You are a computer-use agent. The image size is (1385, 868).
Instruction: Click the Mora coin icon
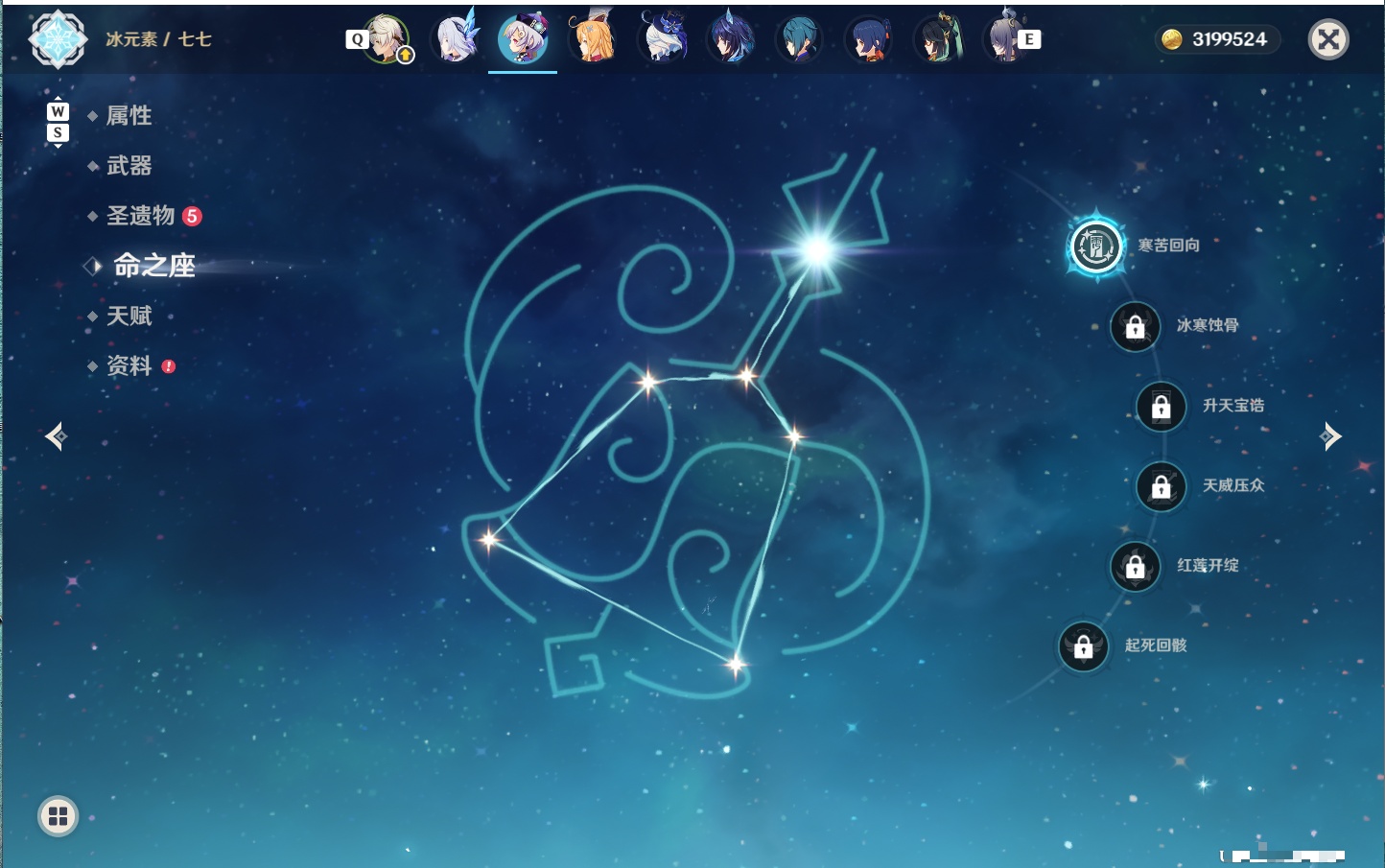pyautogui.click(x=1171, y=39)
